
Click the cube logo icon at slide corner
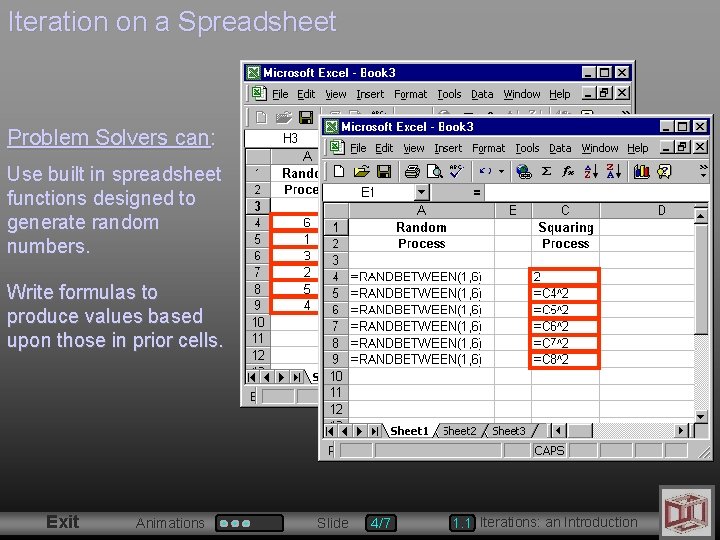coord(686,513)
